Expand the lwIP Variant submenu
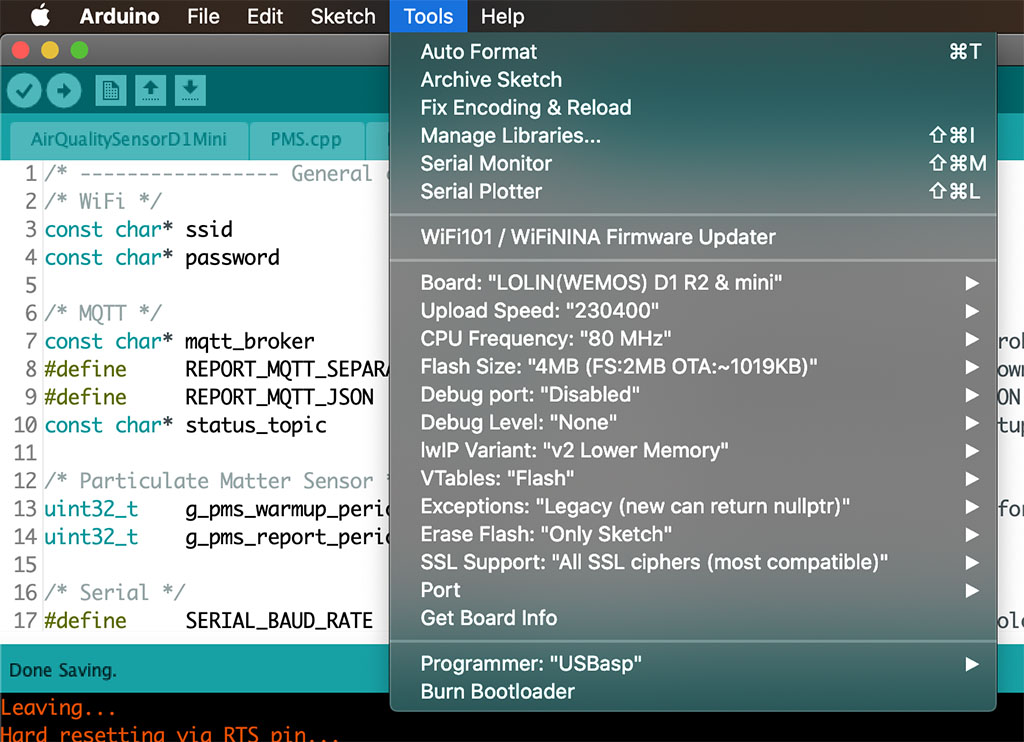 693,451
